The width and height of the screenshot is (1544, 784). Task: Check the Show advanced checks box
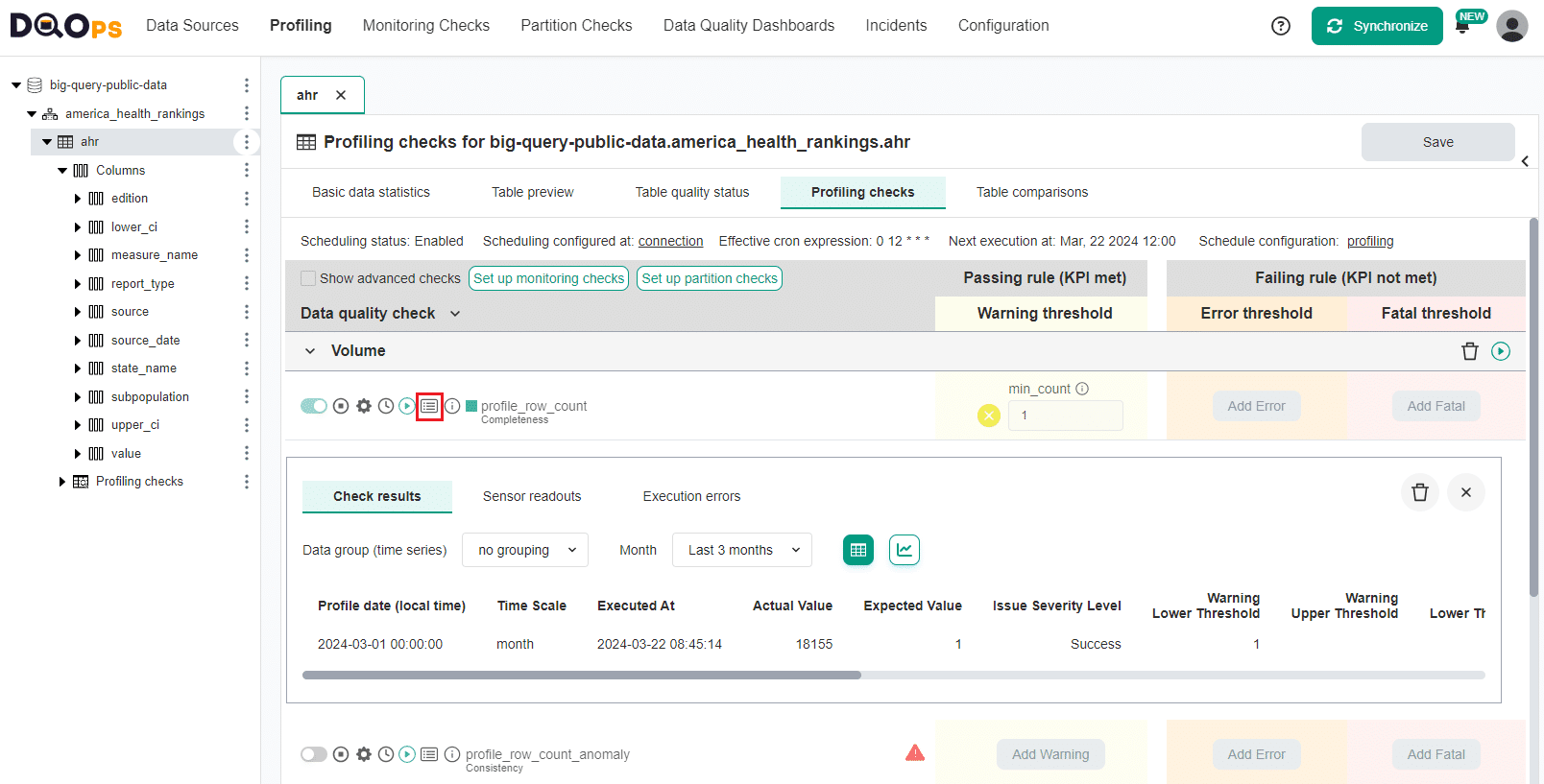pyautogui.click(x=308, y=278)
